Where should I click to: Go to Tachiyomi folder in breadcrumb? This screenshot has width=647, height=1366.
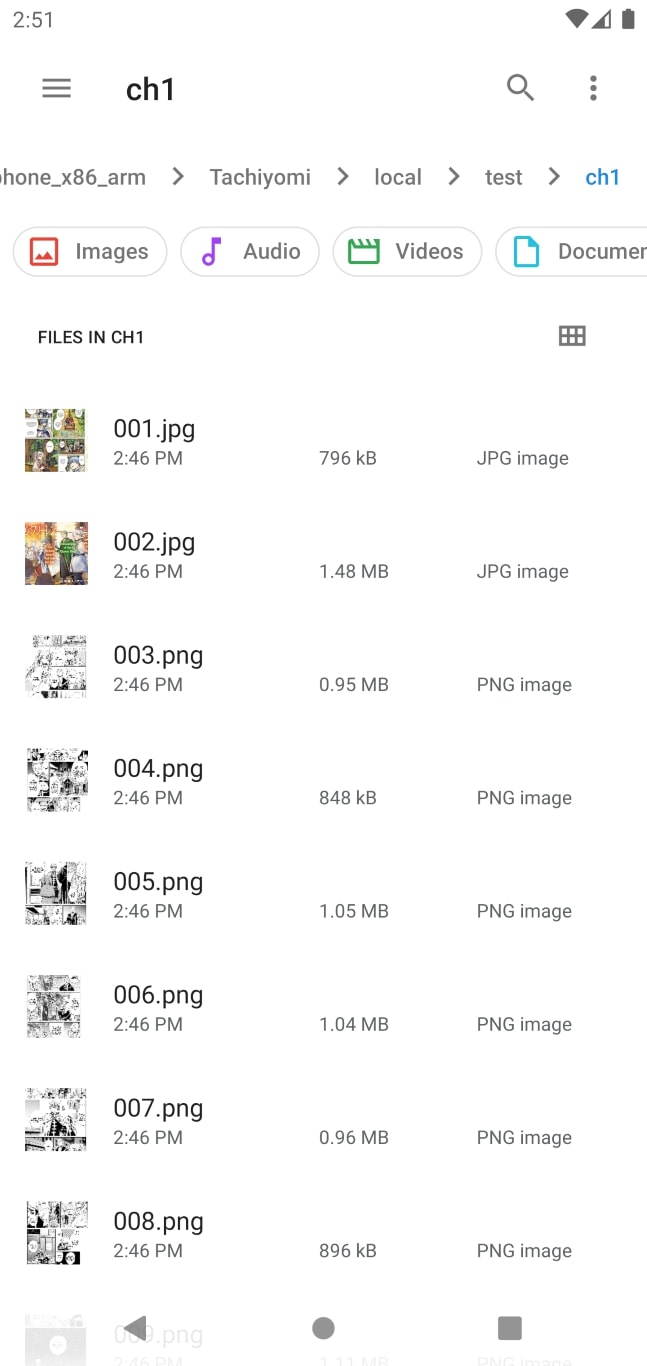(x=260, y=177)
